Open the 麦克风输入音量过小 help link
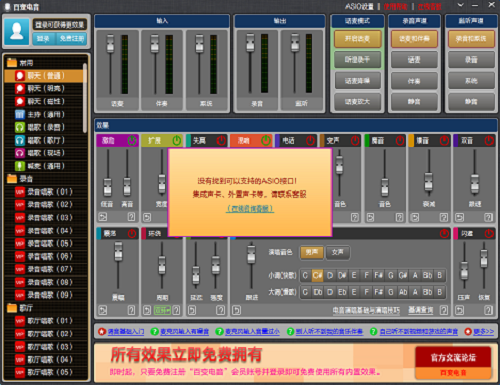 (x=252, y=332)
